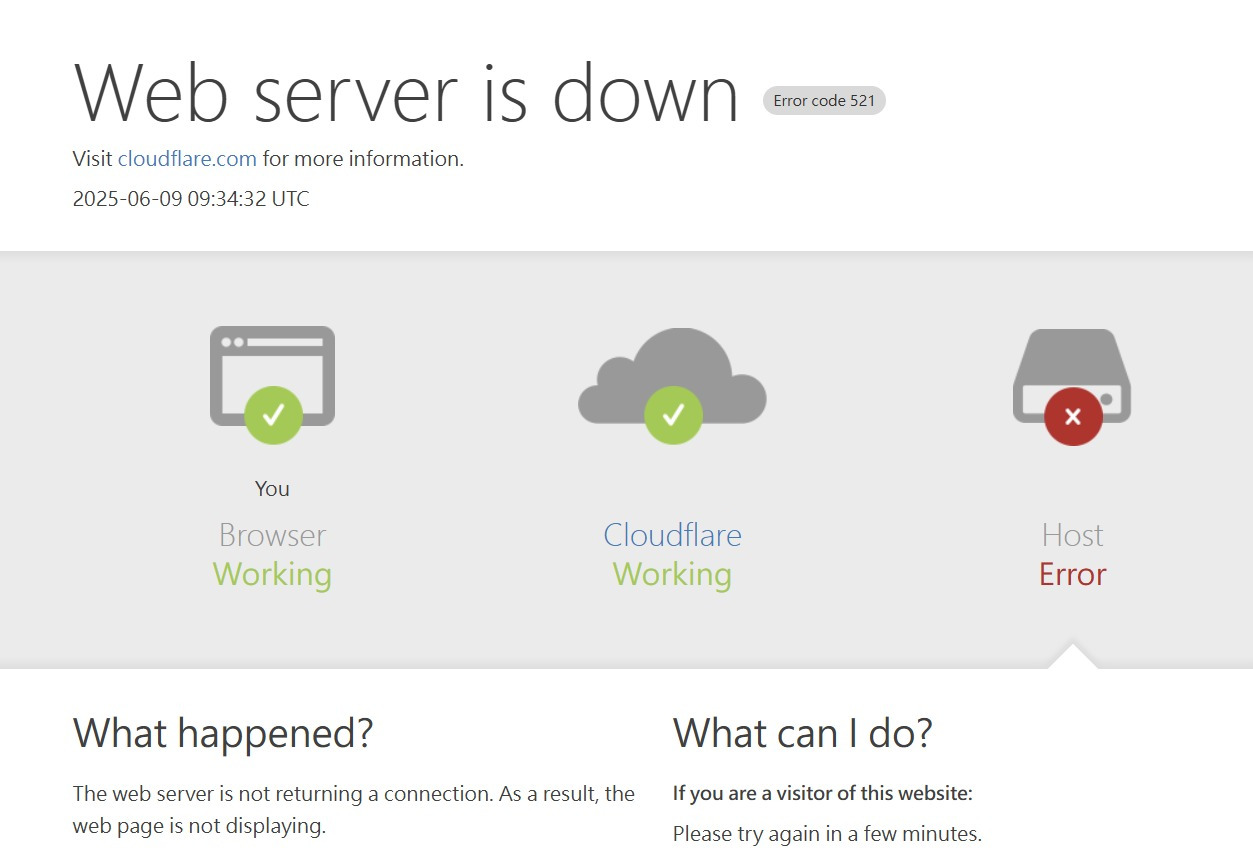The width and height of the screenshot is (1253, 857).
Task: Click the Browser status heading
Action: coord(272,535)
